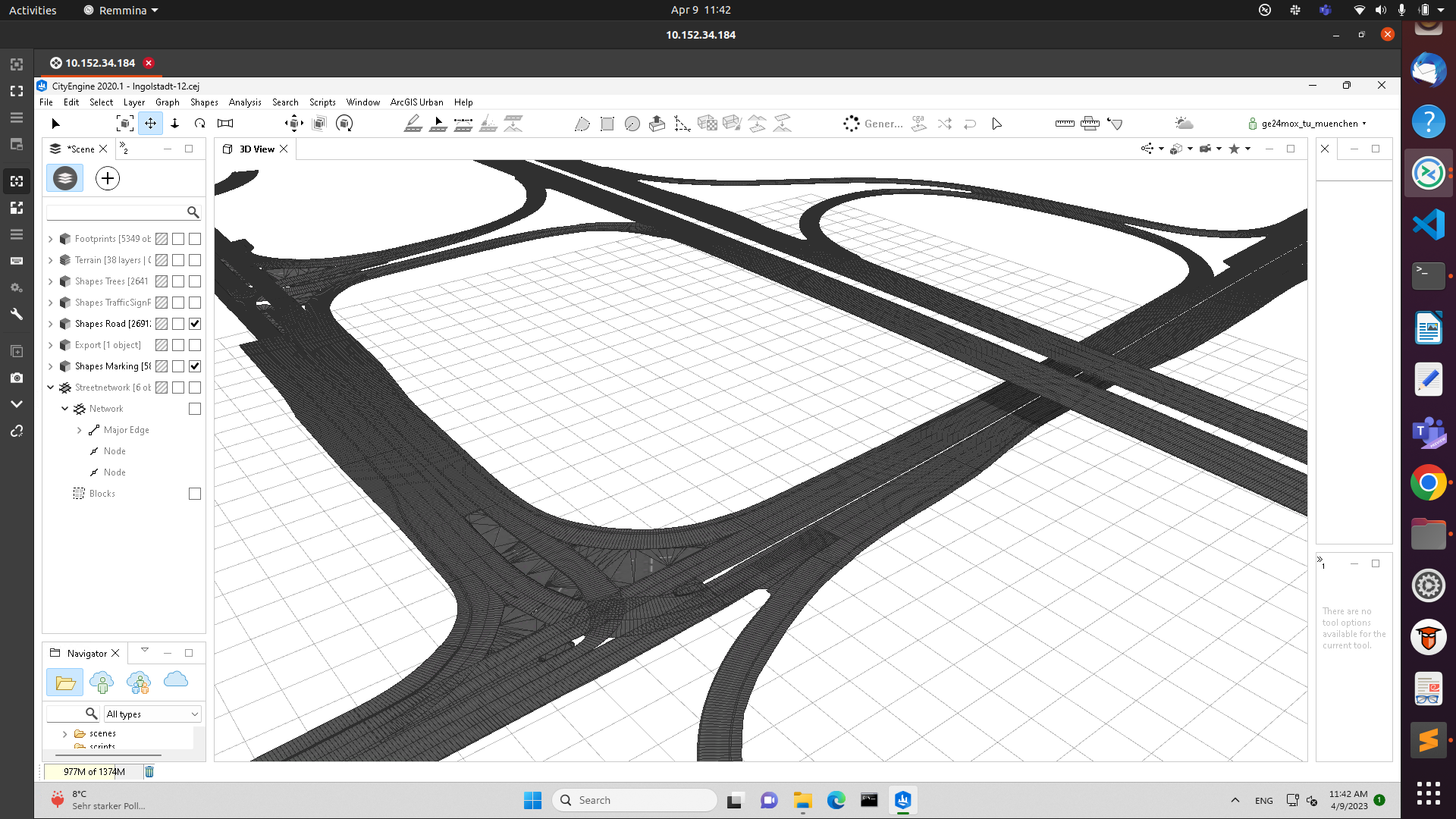The width and height of the screenshot is (1456, 819).
Task: Select the Move tool in the toolbar
Action: (x=151, y=124)
